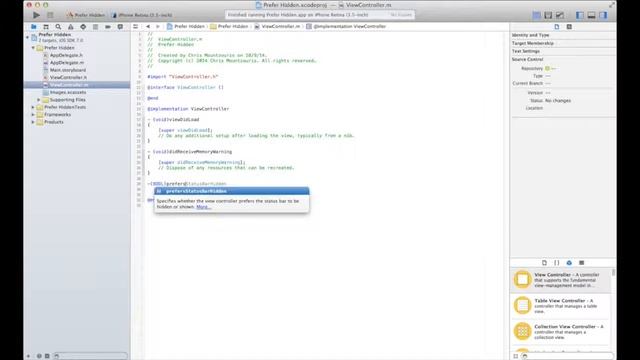Viewport: 640px width, 360px height.
Task: Click ViewController.m in the jump bar
Action: [x=277, y=27]
